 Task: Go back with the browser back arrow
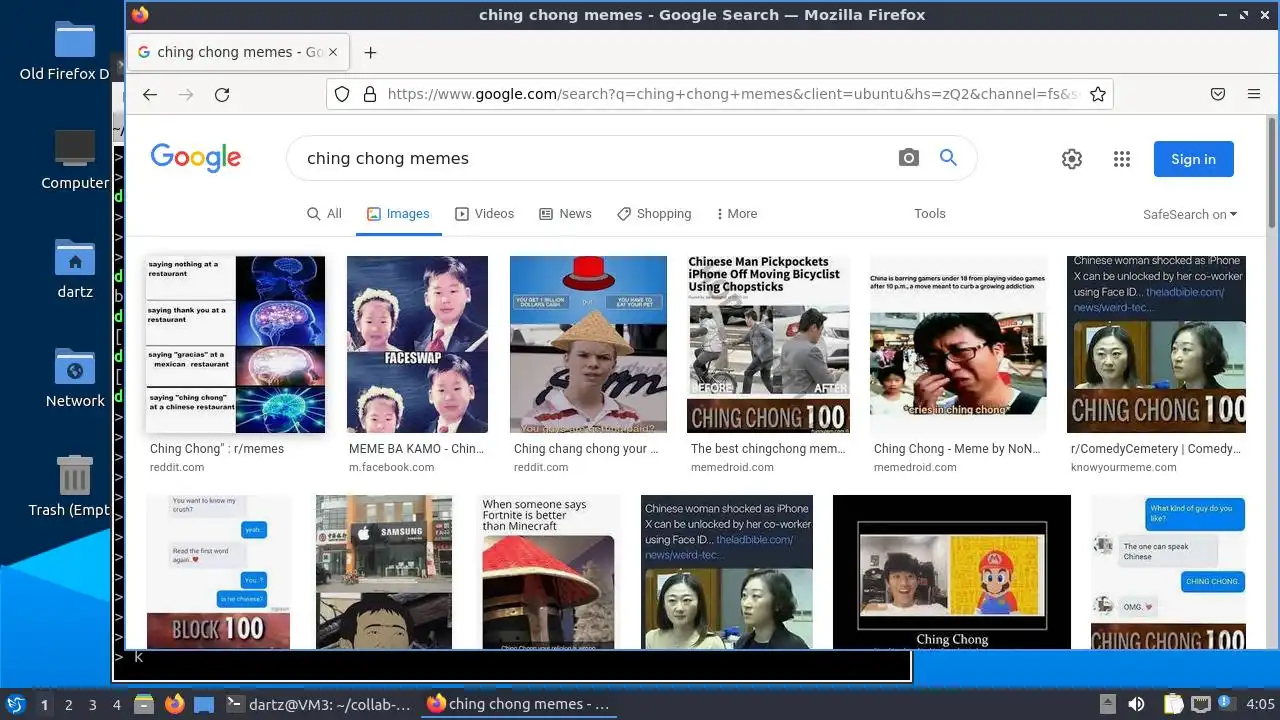150,94
